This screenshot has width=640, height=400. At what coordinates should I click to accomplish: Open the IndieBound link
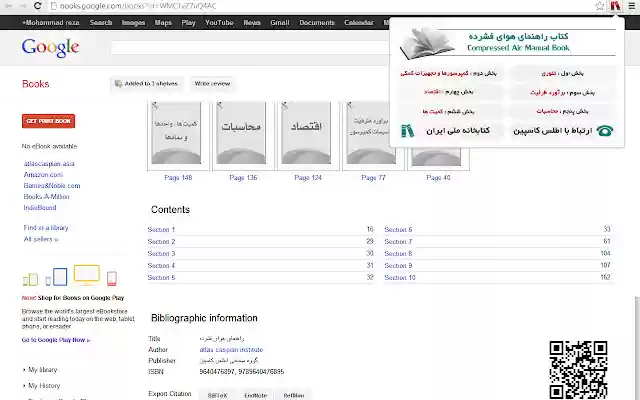click(x=40, y=208)
